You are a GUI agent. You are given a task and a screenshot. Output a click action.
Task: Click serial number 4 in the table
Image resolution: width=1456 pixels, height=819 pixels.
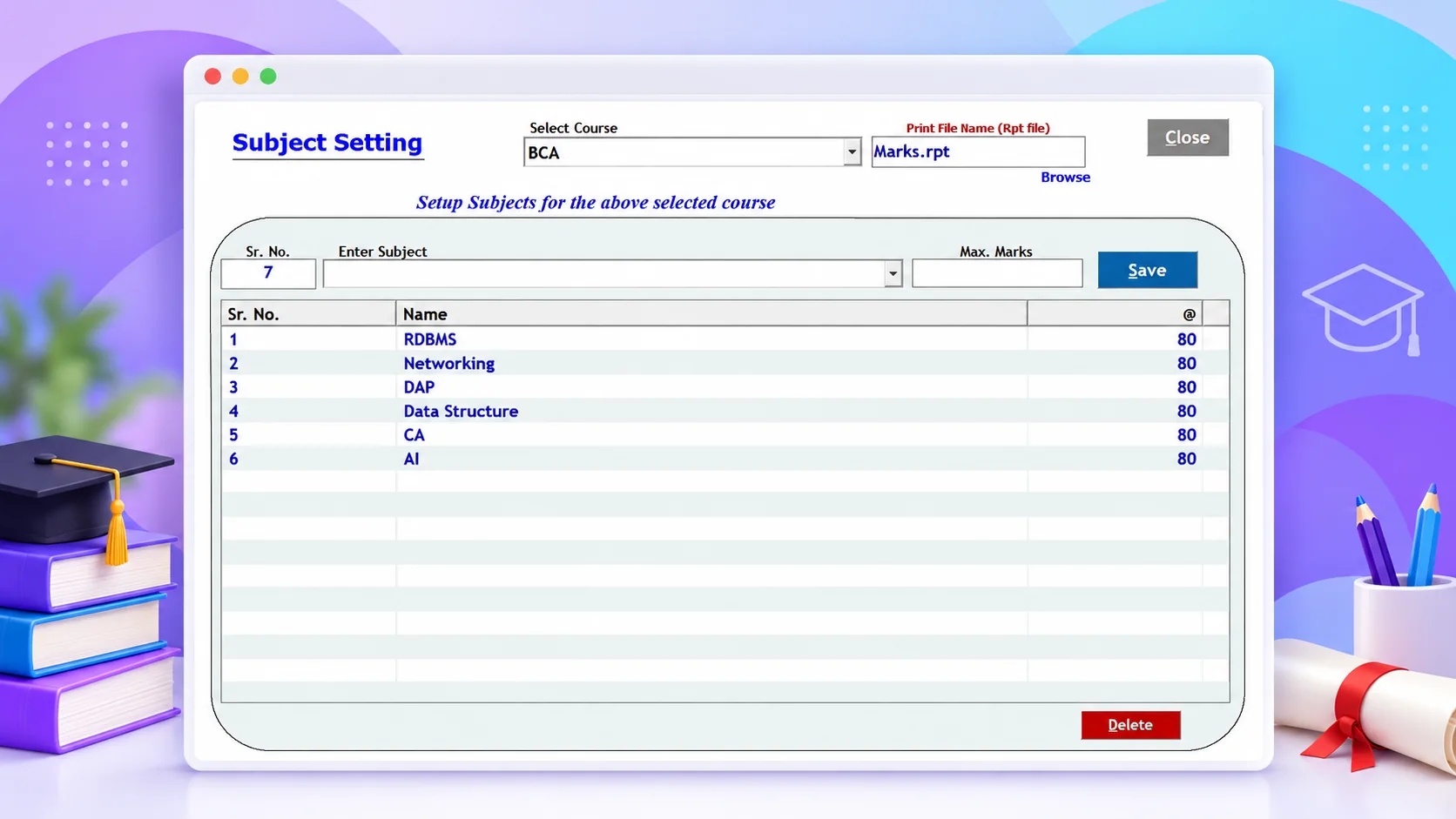coord(233,411)
